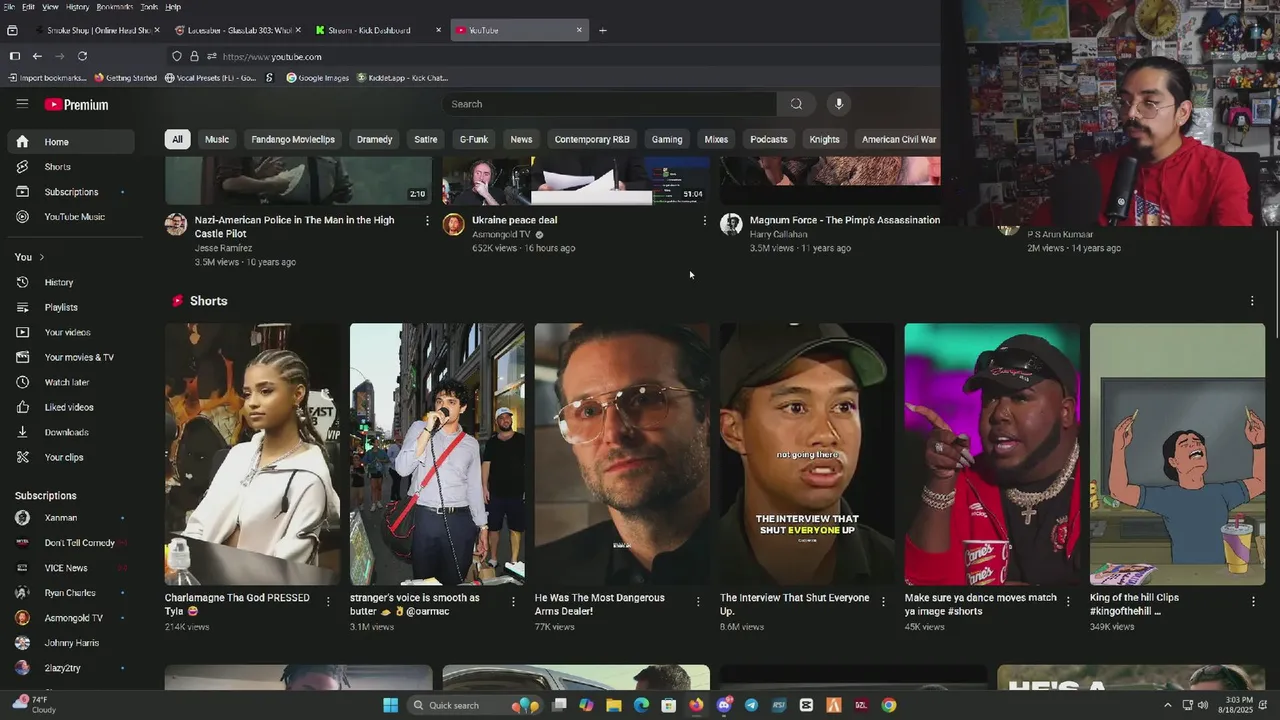
Task: Click the YouTube search input field
Action: click(609, 104)
